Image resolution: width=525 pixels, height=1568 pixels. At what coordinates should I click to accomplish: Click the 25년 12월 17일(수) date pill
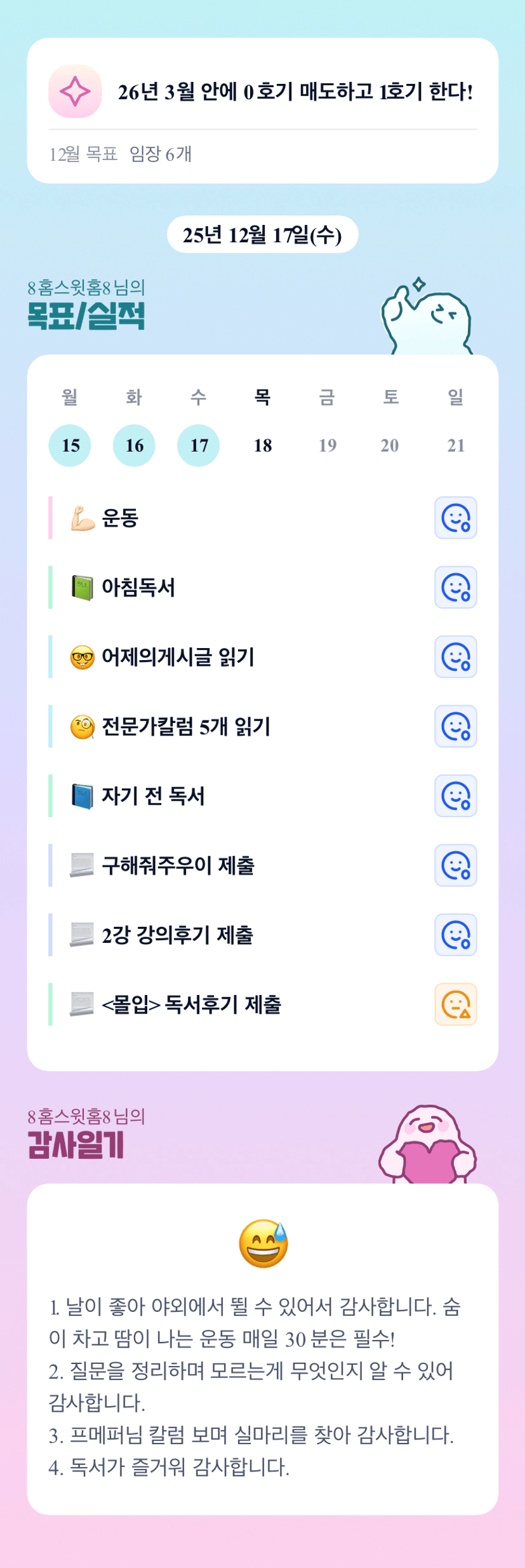point(262,235)
